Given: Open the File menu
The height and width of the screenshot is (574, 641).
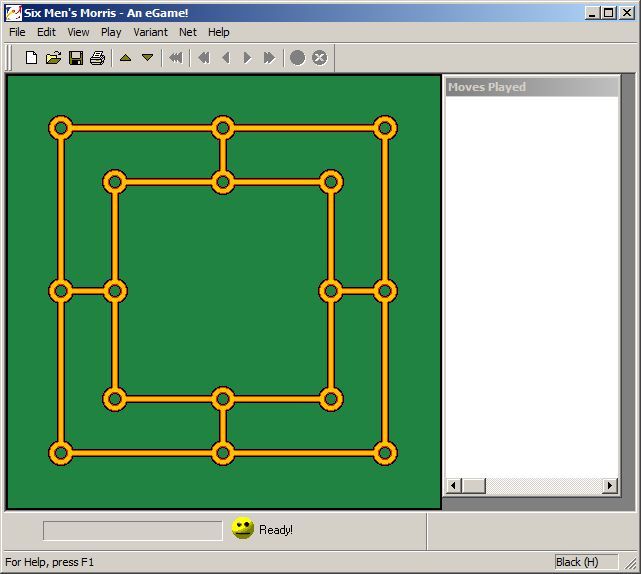Looking at the screenshot, I should [17, 32].
